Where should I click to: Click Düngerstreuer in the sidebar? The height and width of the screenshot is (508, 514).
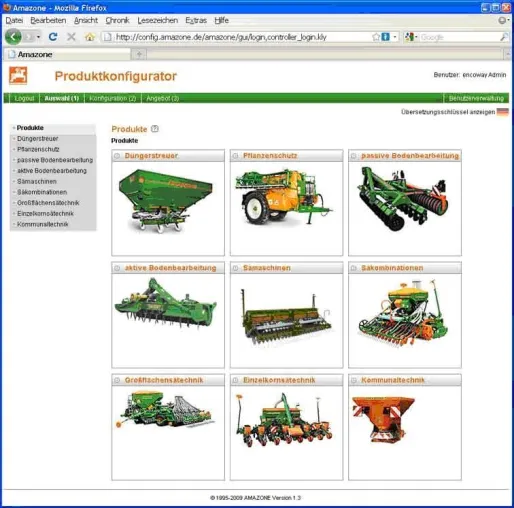coord(38,138)
